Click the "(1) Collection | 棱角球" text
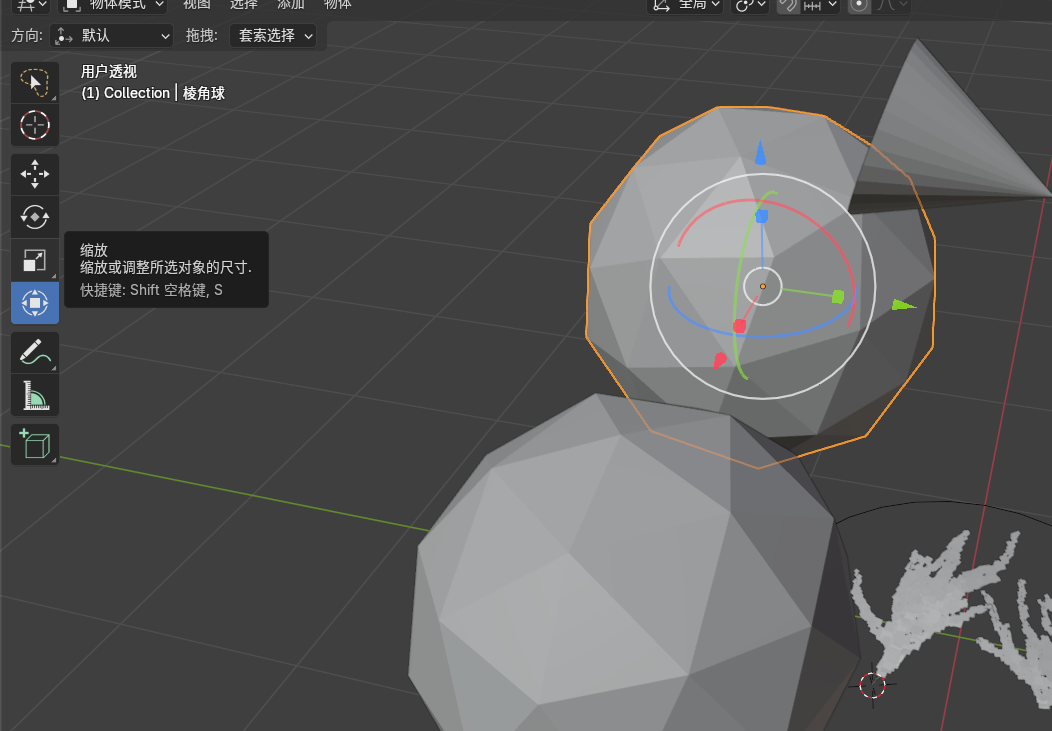The height and width of the screenshot is (731, 1052). 153,93
